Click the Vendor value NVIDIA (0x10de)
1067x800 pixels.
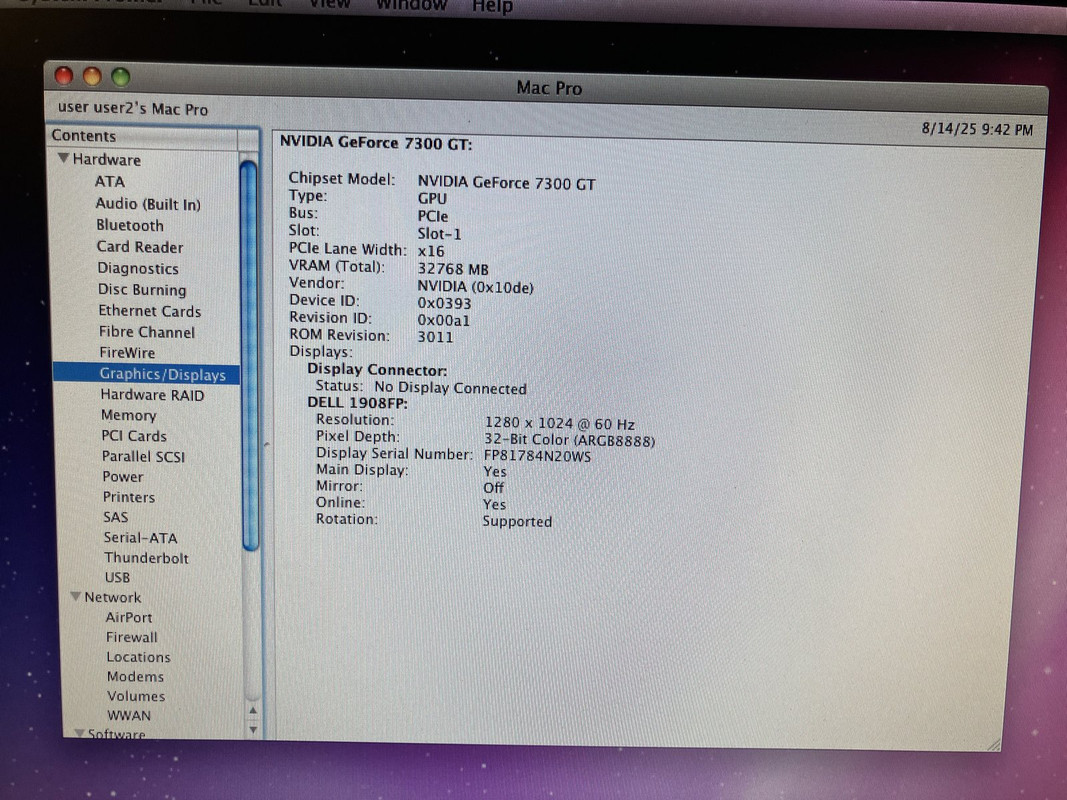[475, 286]
